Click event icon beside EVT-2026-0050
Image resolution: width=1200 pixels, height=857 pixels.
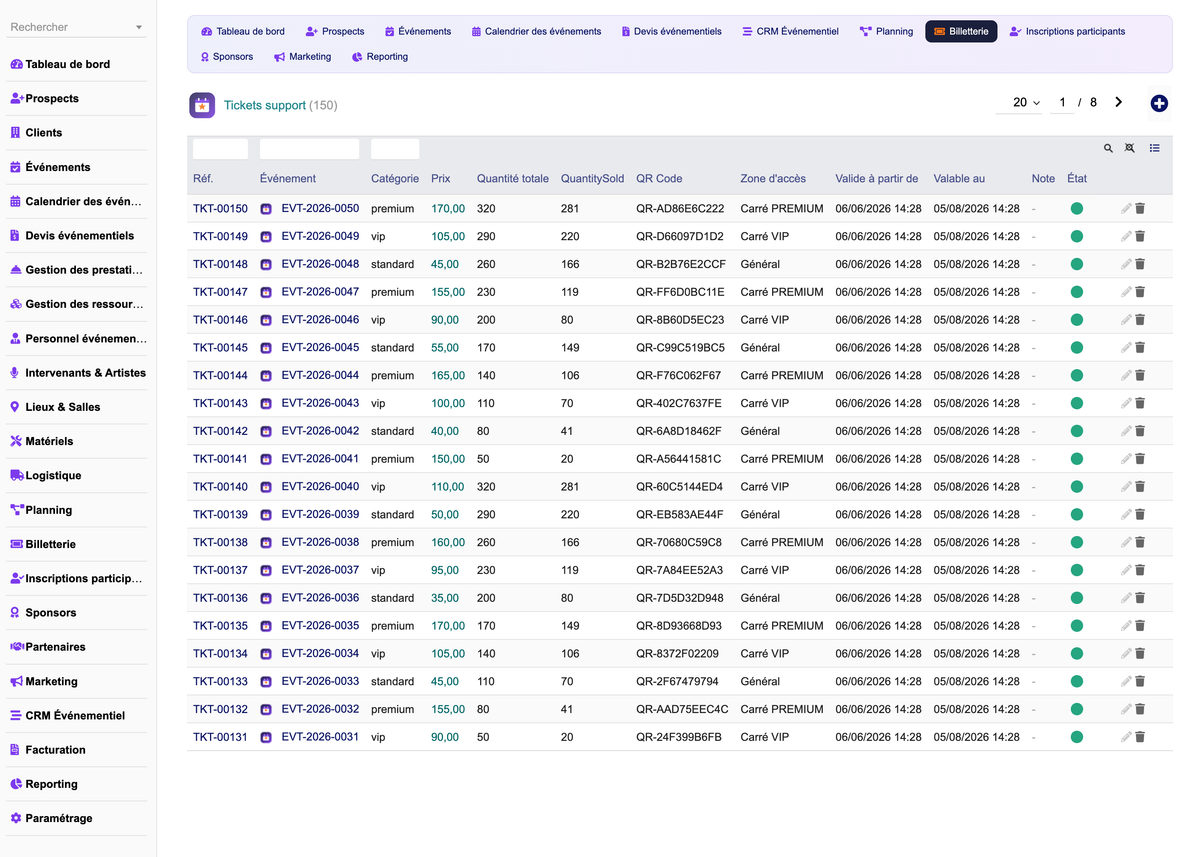[266, 209]
